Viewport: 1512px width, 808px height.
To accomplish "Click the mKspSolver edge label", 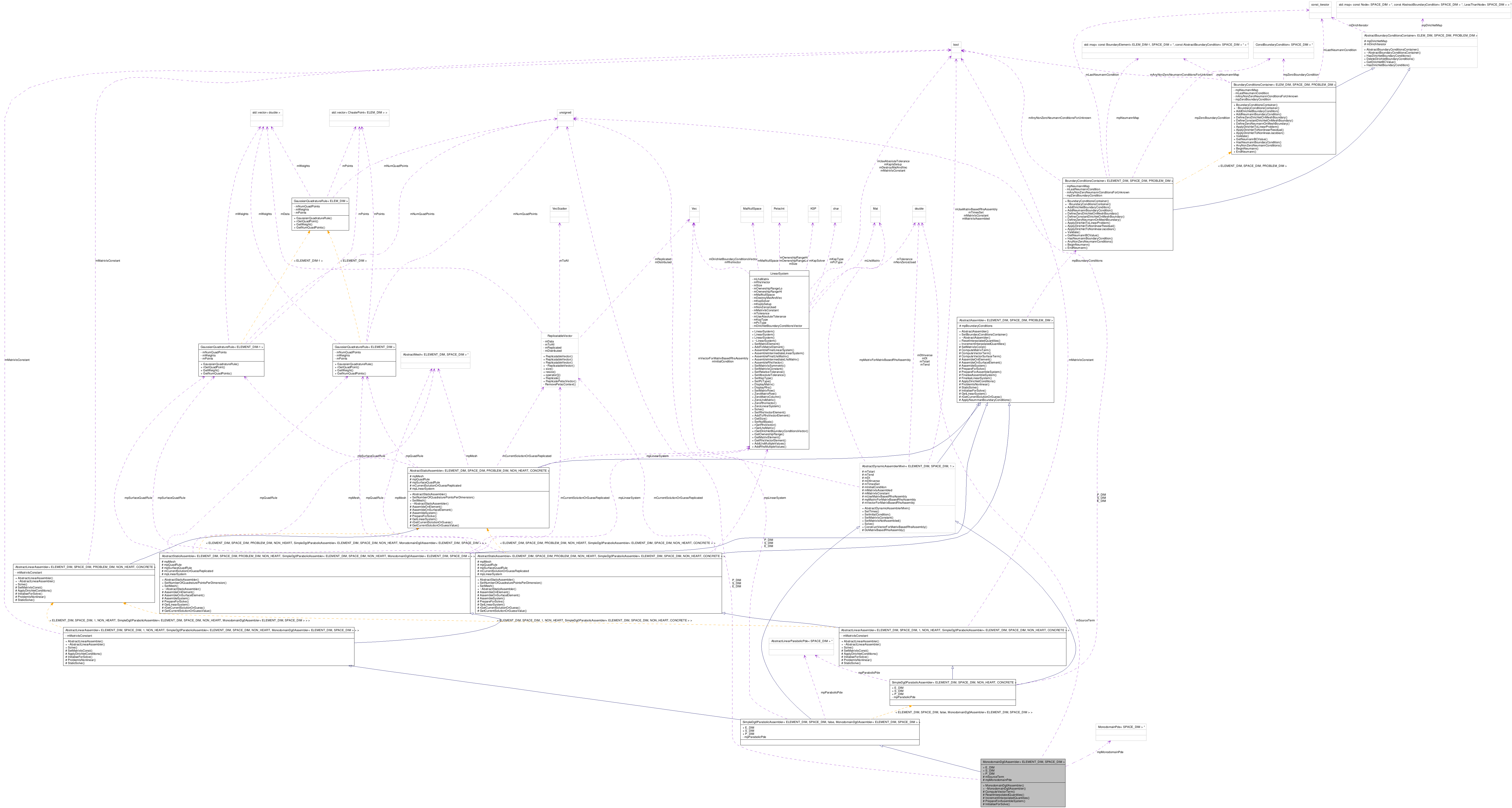I will [817, 261].
